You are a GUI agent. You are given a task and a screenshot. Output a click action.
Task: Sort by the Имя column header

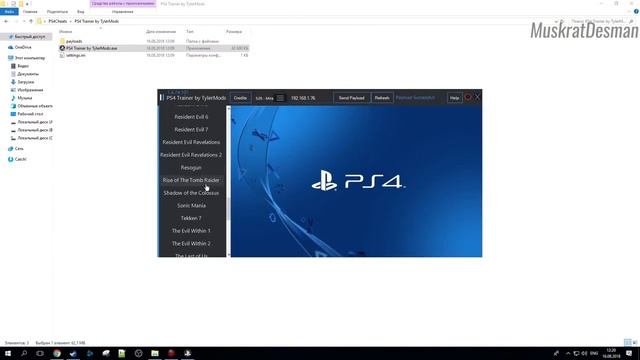click(65, 31)
